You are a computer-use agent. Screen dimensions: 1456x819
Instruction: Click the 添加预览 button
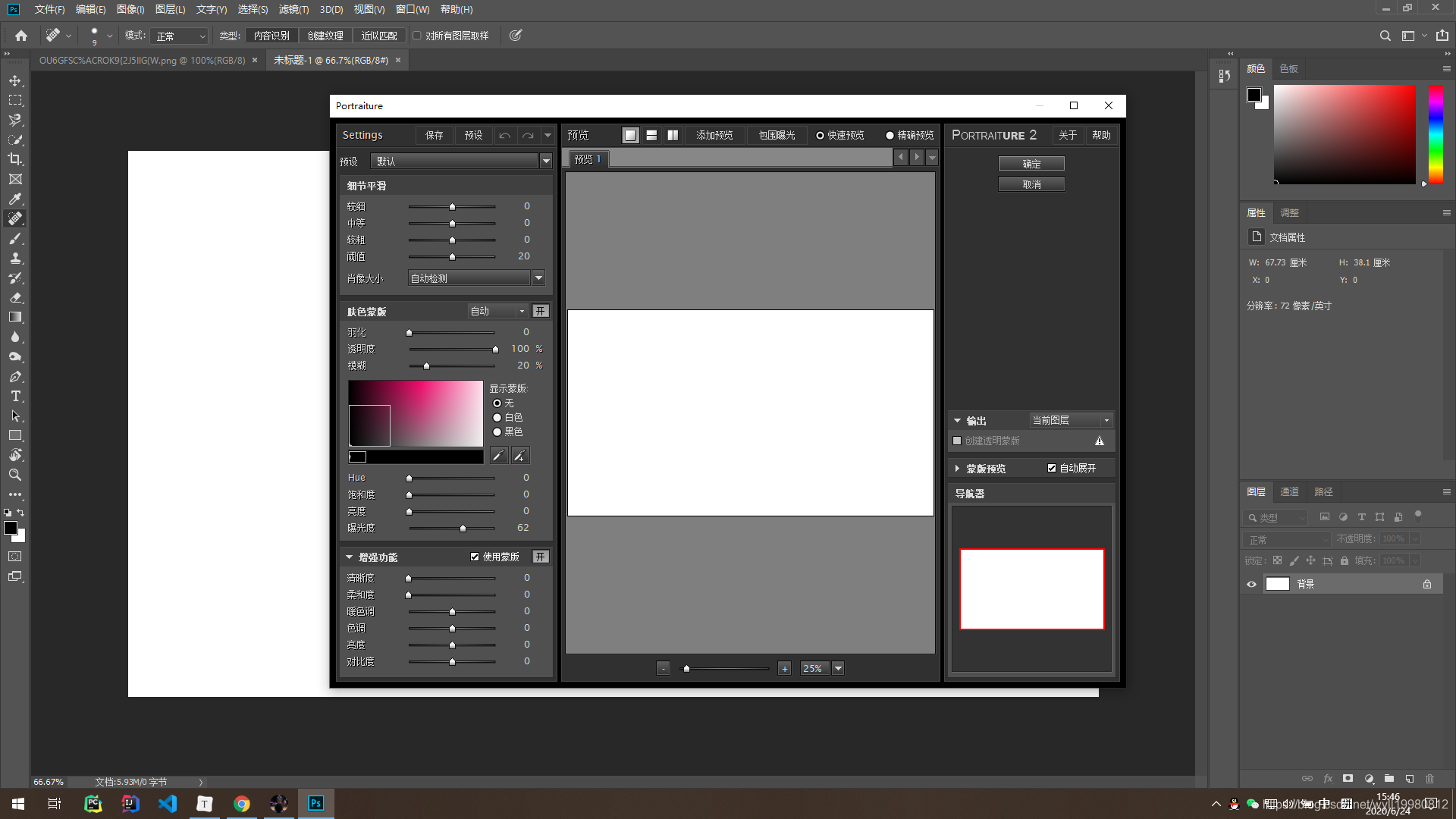pos(714,135)
